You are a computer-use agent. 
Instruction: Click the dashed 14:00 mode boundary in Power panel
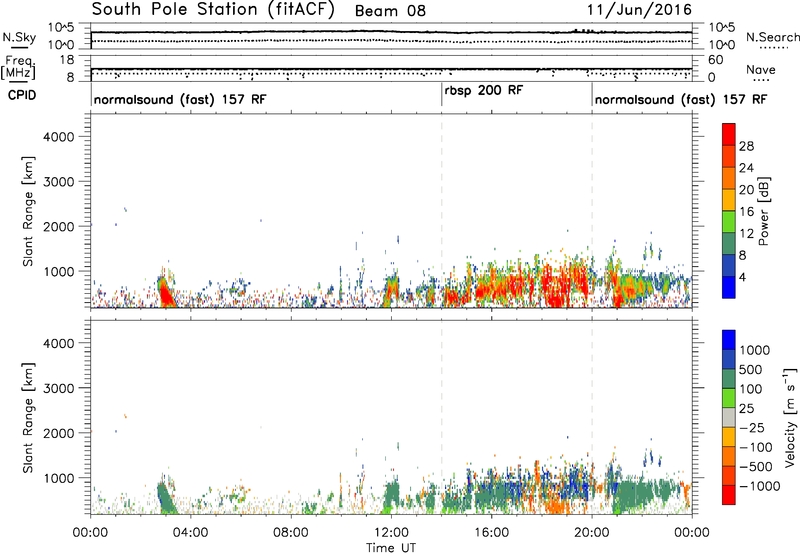click(442, 211)
